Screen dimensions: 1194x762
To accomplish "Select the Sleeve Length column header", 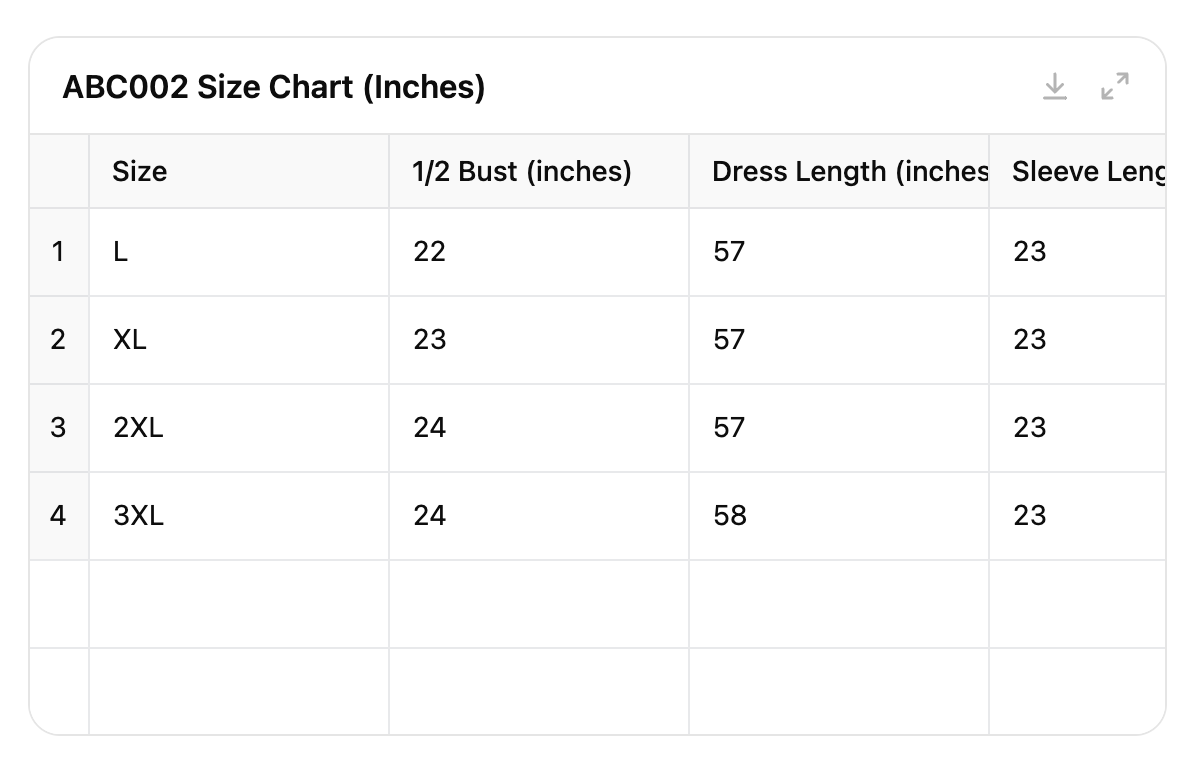I will click(1078, 172).
